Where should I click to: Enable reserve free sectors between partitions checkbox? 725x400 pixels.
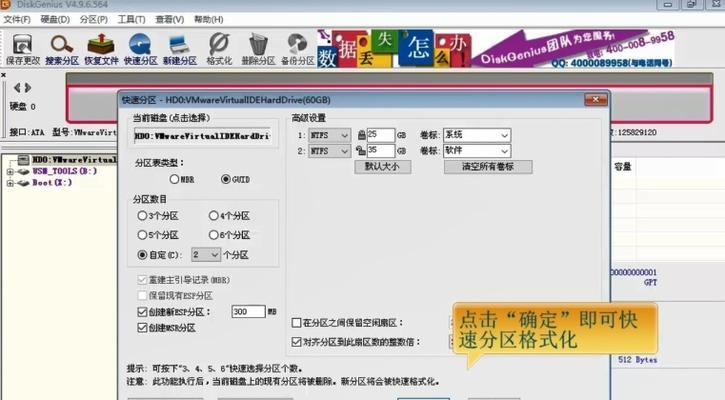[x=297, y=323]
